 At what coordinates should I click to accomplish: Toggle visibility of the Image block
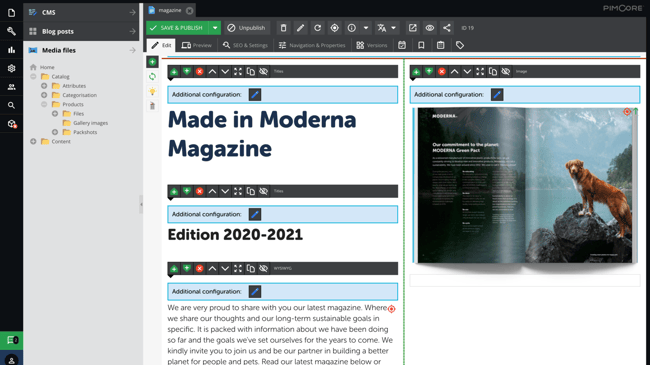coord(506,71)
